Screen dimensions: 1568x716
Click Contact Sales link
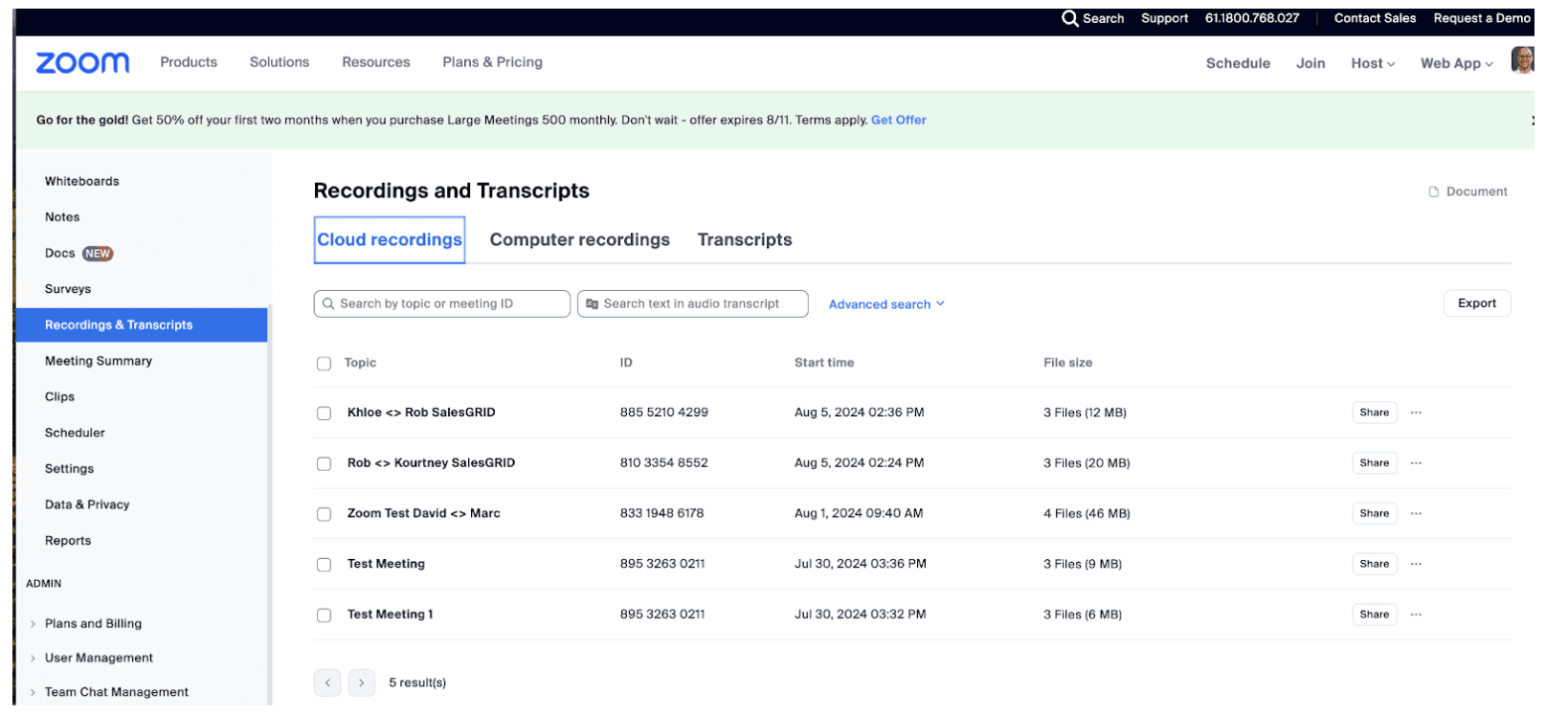[x=1375, y=18]
